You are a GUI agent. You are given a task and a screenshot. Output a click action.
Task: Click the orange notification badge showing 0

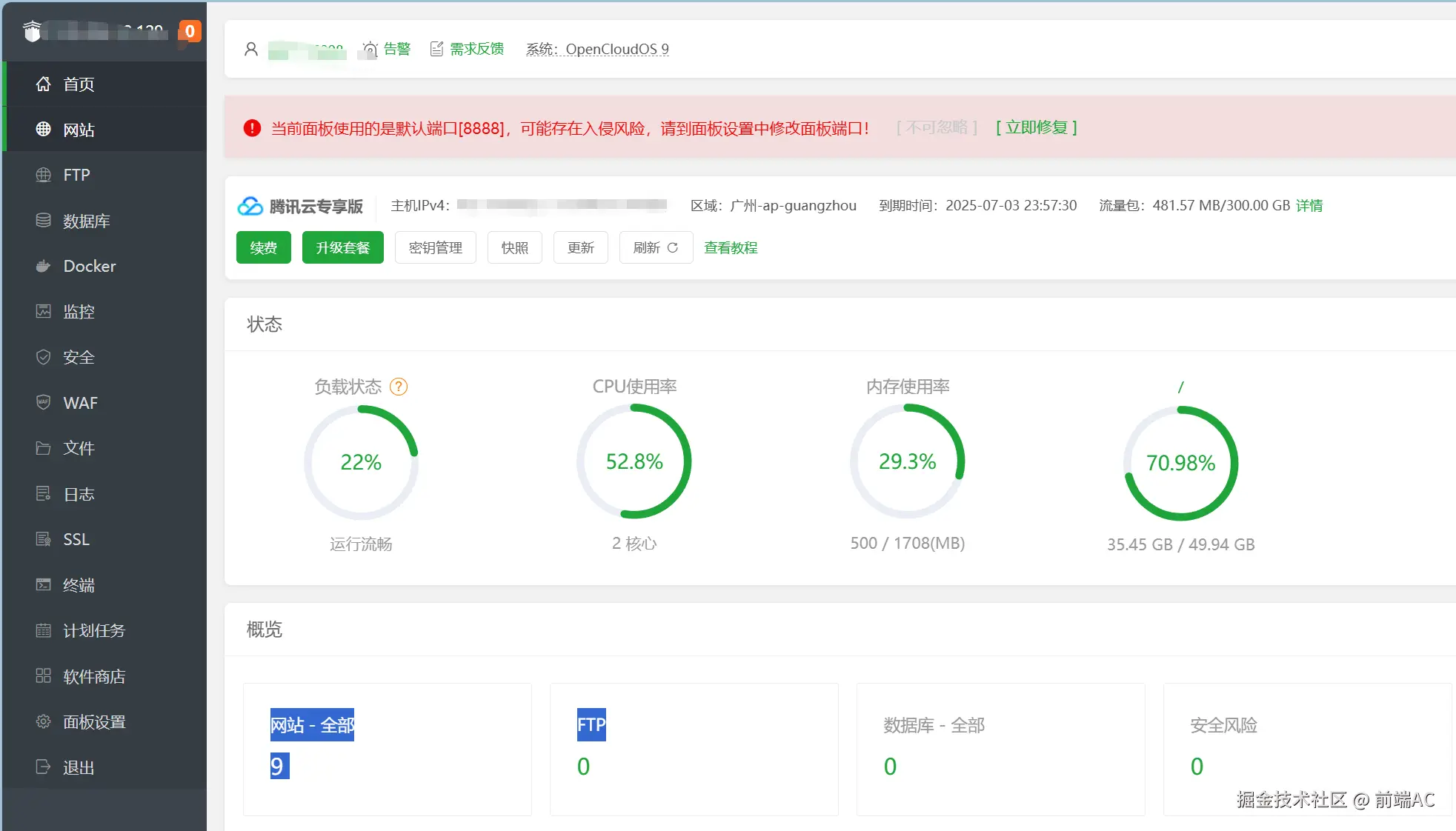point(190,31)
